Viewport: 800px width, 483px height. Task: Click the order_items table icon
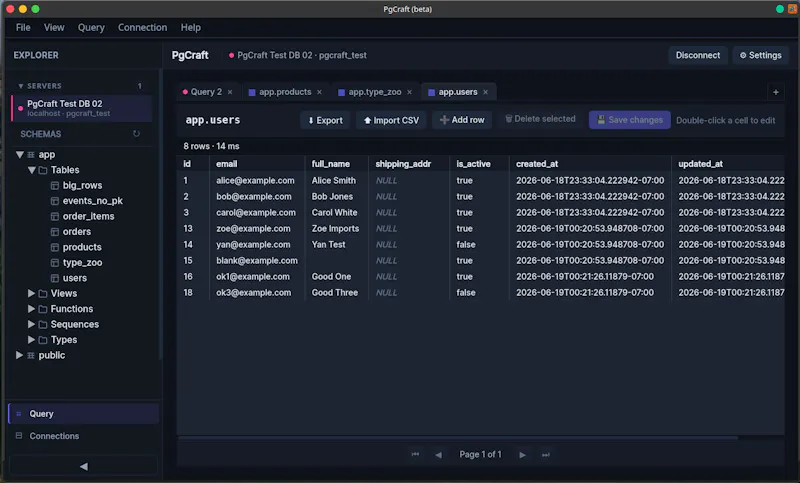coord(55,216)
